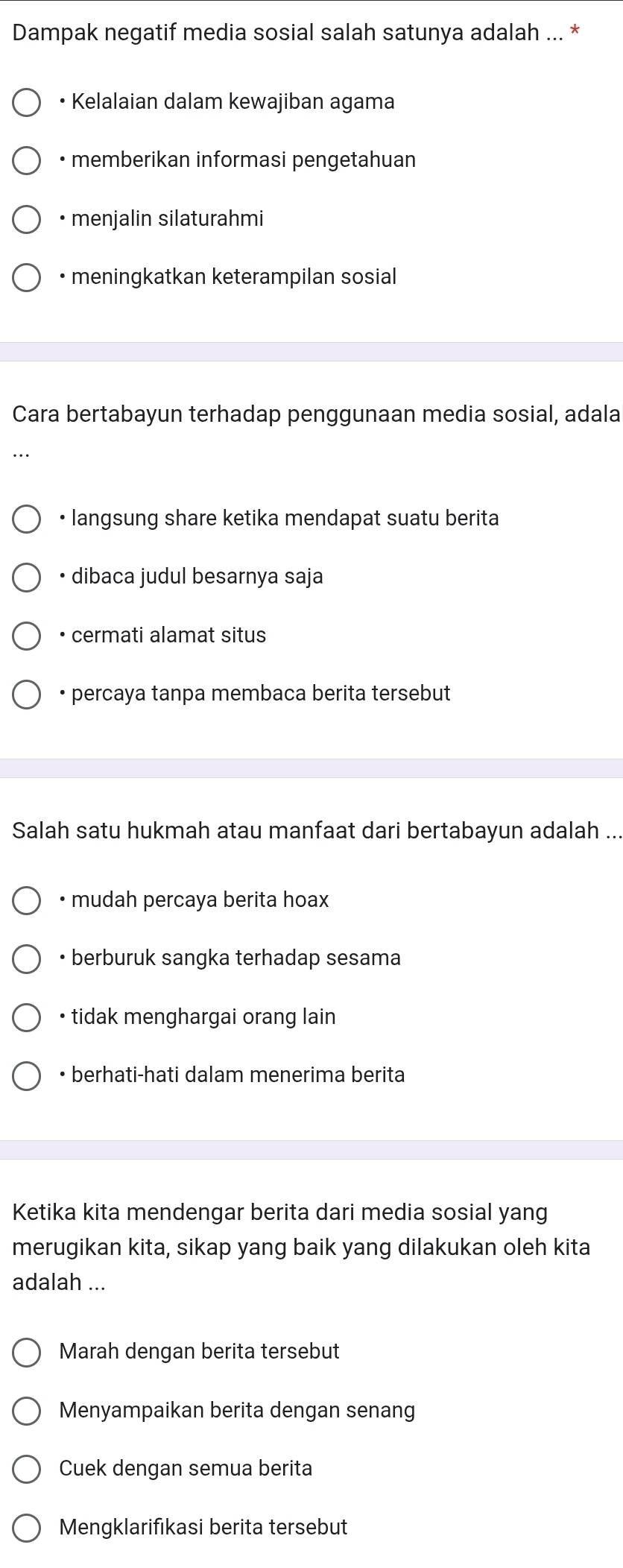
Task: Click the 'Ketika kita mendengar berita' question text
Action: (x=298, y=1247)
